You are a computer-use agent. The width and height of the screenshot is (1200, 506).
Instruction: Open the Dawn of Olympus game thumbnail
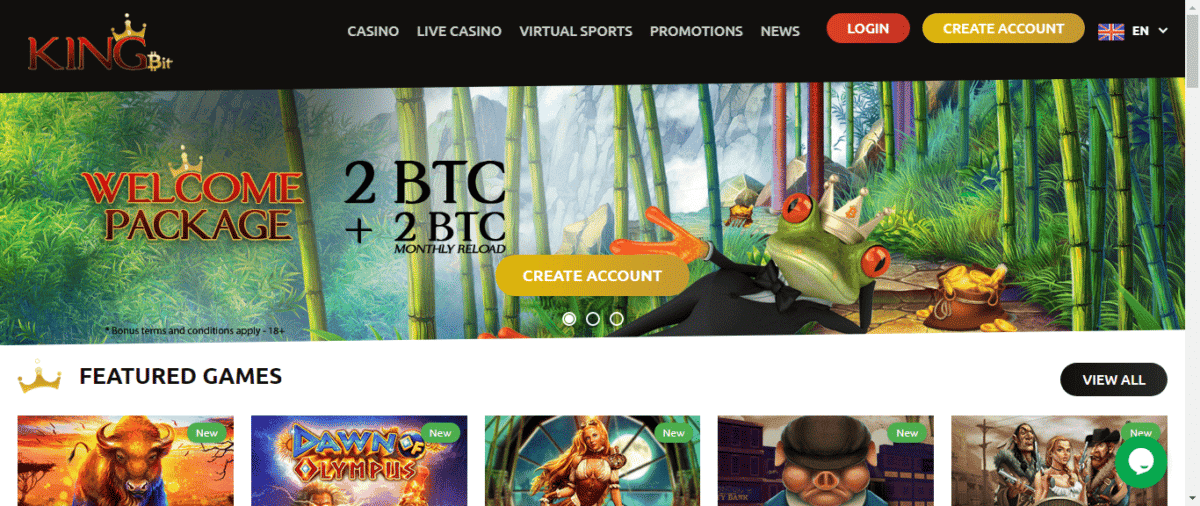click(x=359, y=461)
